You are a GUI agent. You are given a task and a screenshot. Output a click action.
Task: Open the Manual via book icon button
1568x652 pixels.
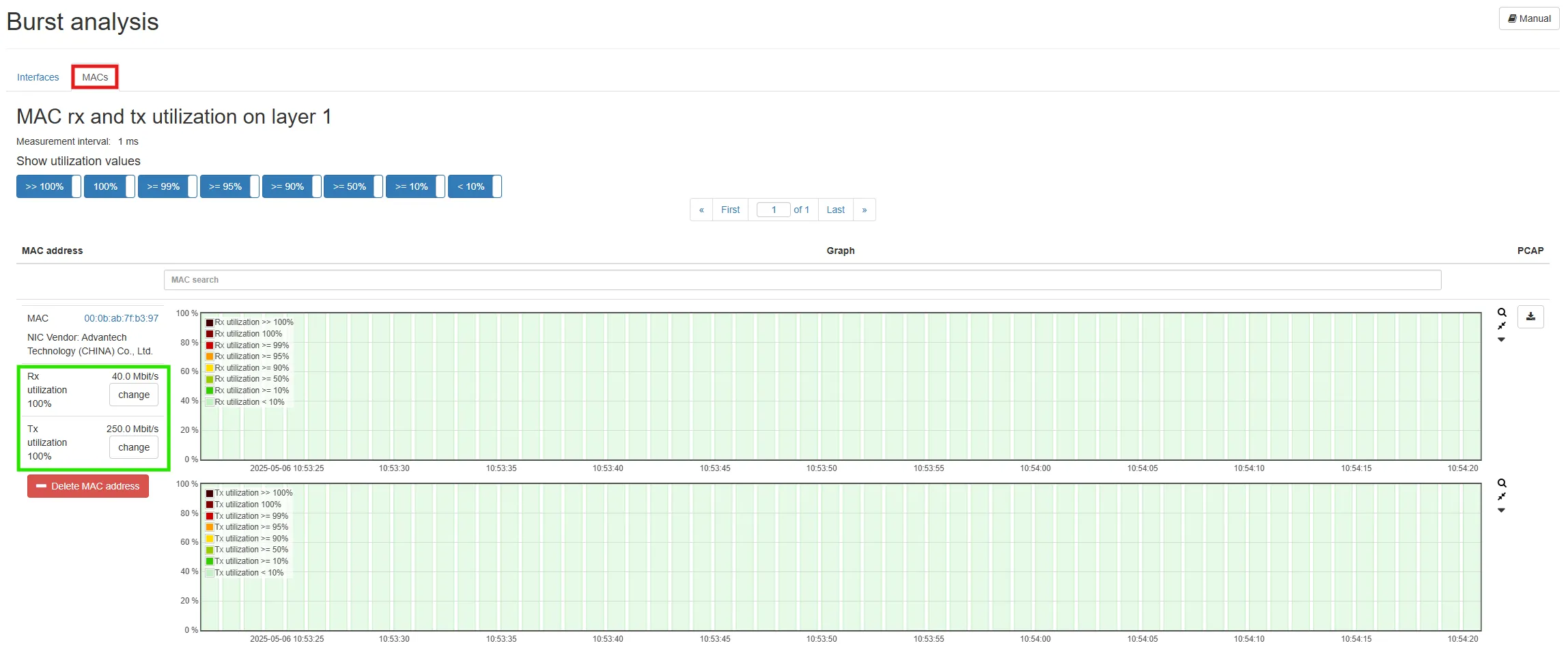(1528, 18)
